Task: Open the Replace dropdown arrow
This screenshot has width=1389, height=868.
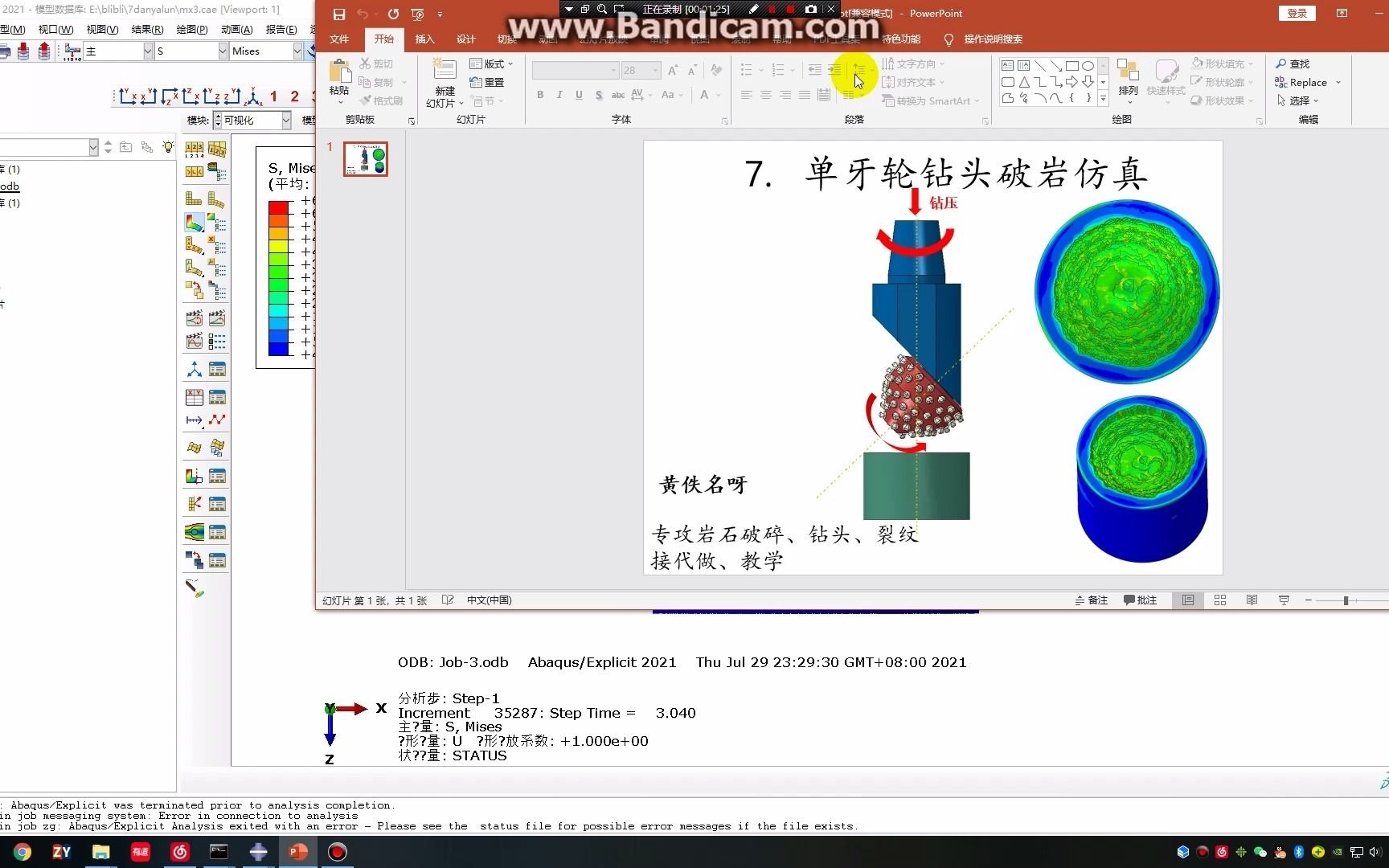Action: (x=1338, y=82)
